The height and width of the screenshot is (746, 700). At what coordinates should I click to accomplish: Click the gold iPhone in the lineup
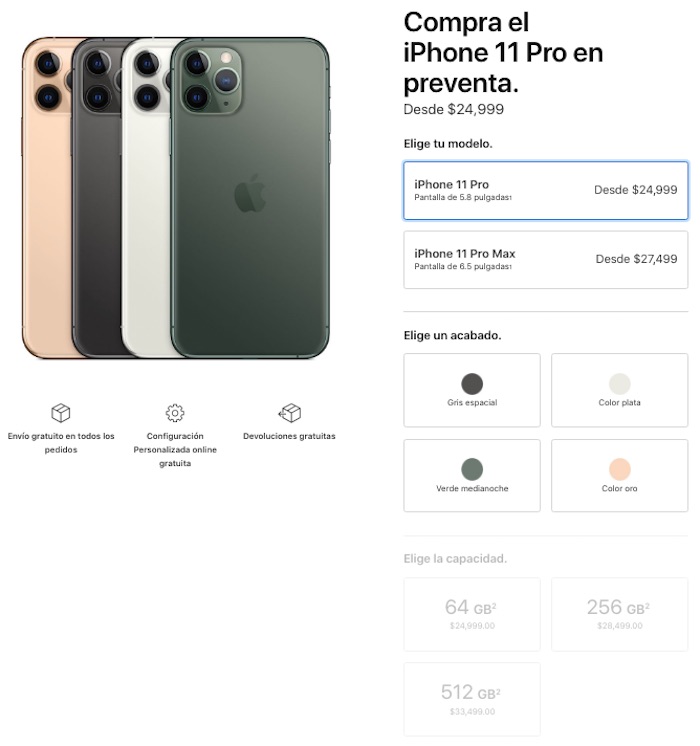(x=47, y=197)
